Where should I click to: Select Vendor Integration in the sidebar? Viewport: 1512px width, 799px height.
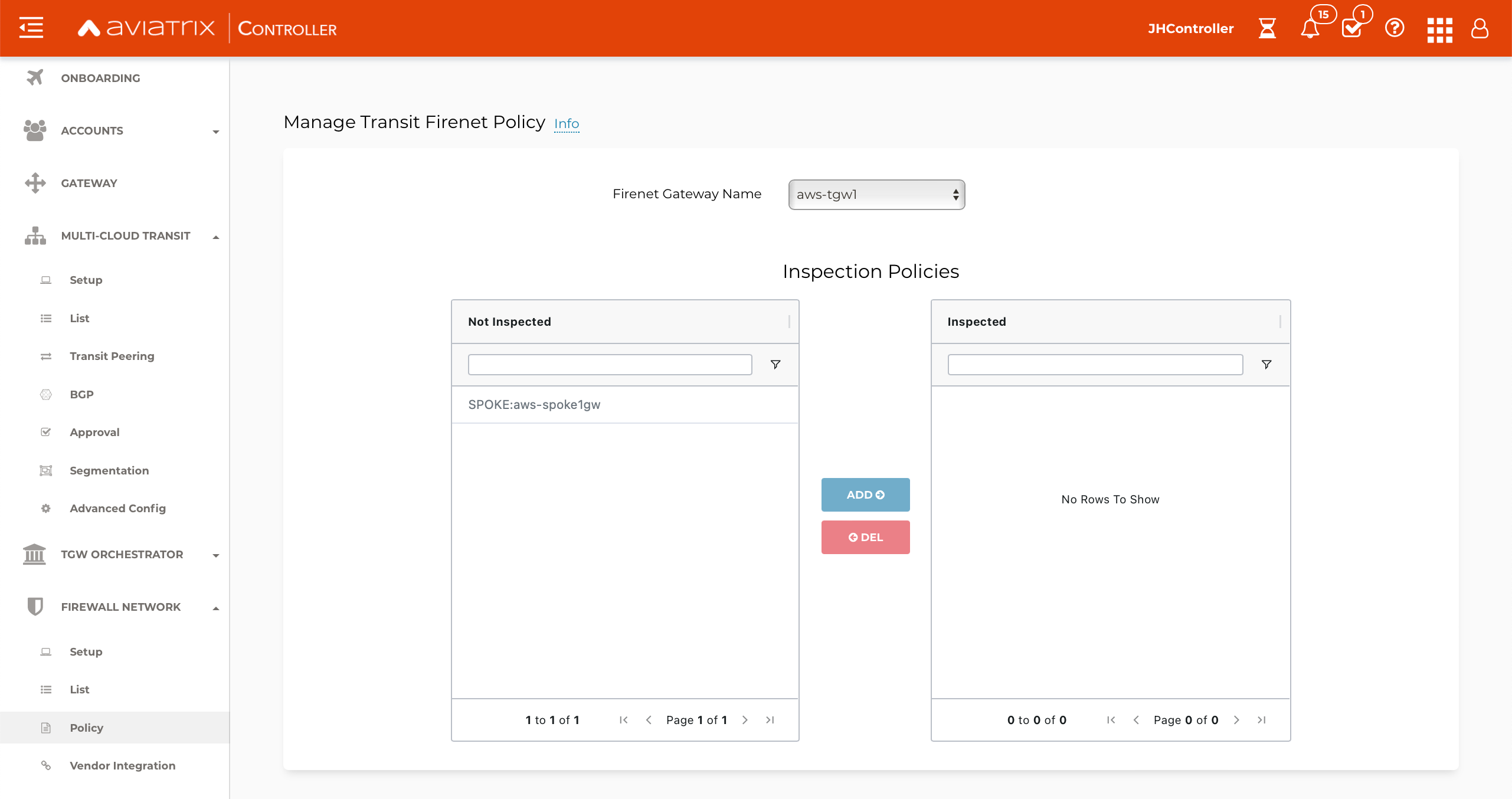pyautogui.click(x=122, y=765)
